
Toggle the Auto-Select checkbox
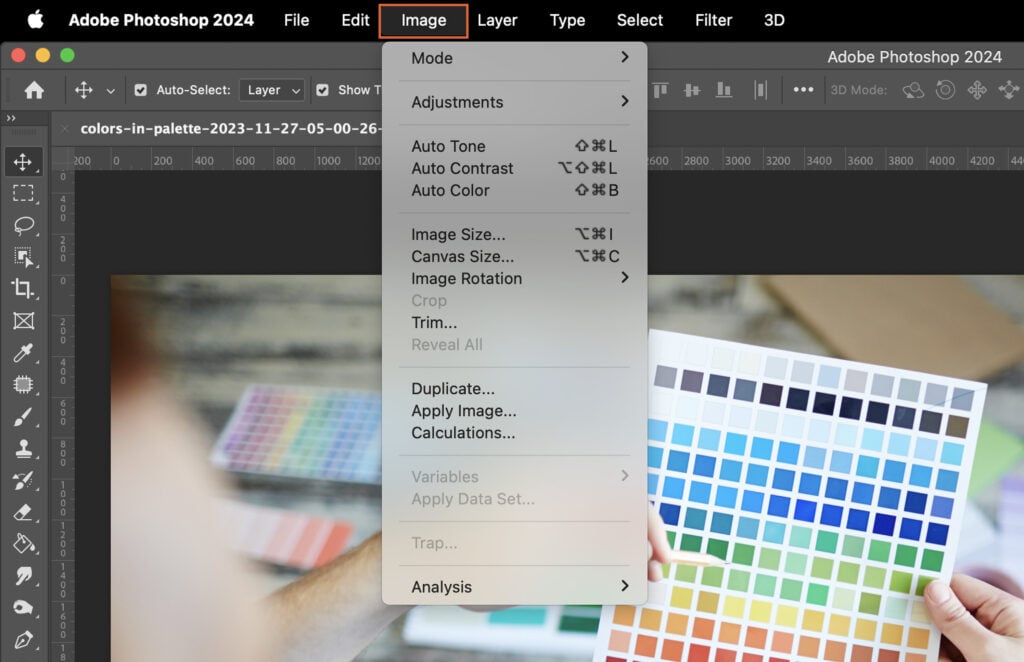click(141, 89)
